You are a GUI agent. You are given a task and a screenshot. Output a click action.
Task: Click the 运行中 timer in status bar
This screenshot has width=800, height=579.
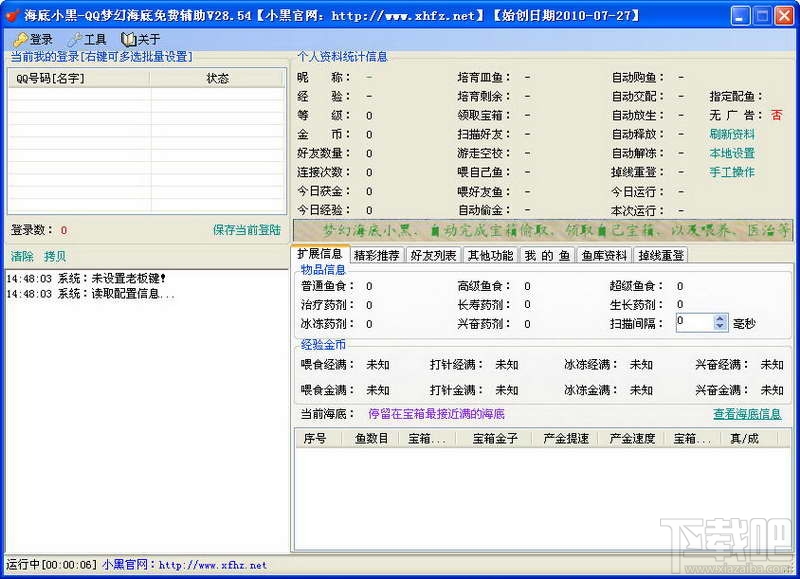pos(51,565)
